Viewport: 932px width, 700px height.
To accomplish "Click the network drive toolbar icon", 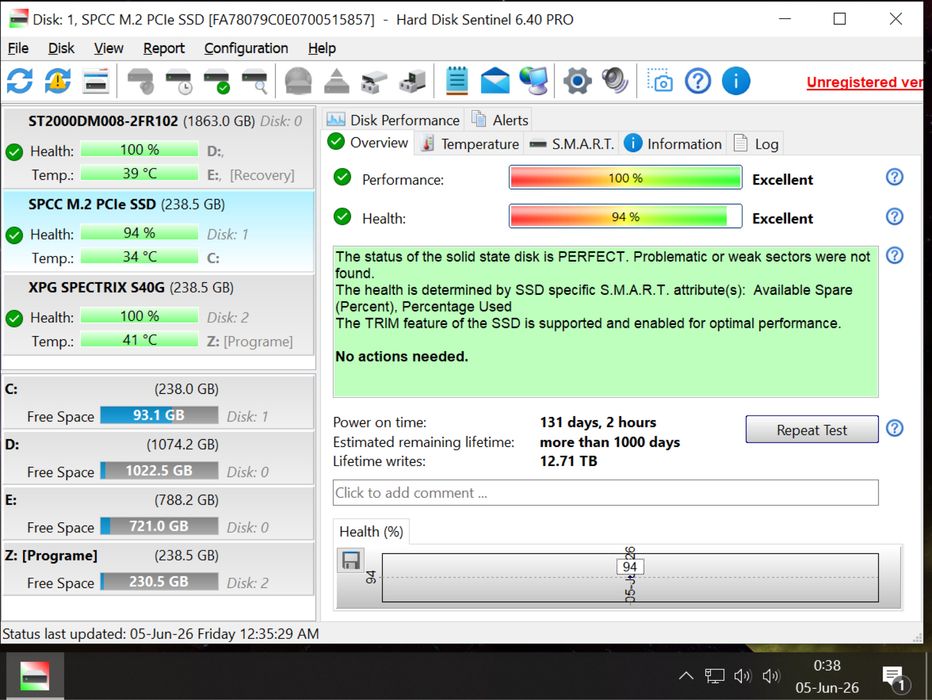I will click(413, 81).
